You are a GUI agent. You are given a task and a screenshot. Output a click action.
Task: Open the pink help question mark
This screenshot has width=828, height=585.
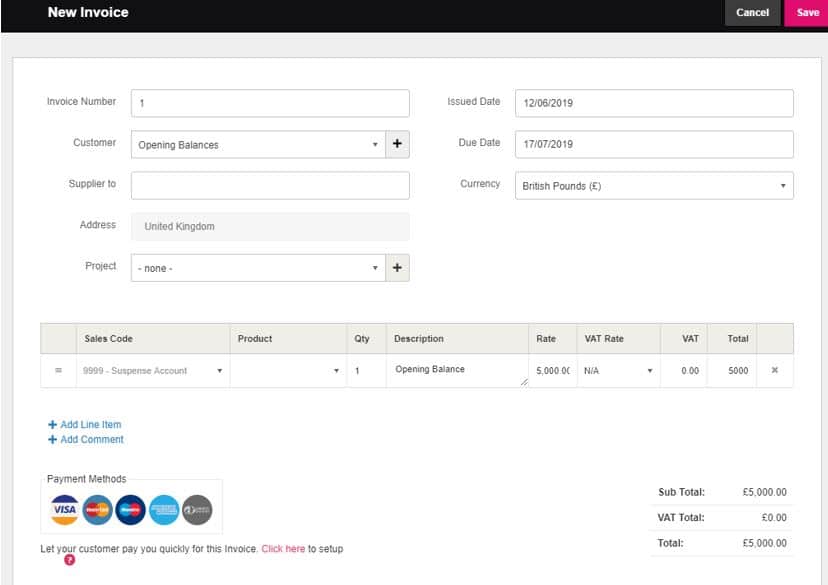point(70,560)
